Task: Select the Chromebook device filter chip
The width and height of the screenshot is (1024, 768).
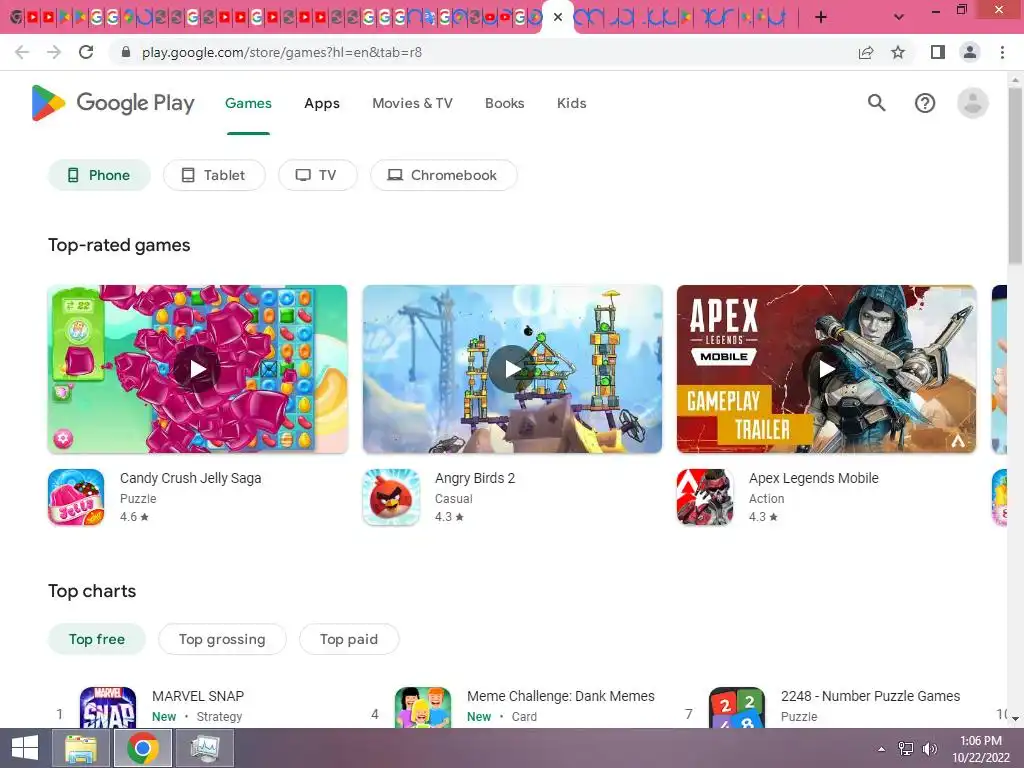Action: click(x=443, y=175)
